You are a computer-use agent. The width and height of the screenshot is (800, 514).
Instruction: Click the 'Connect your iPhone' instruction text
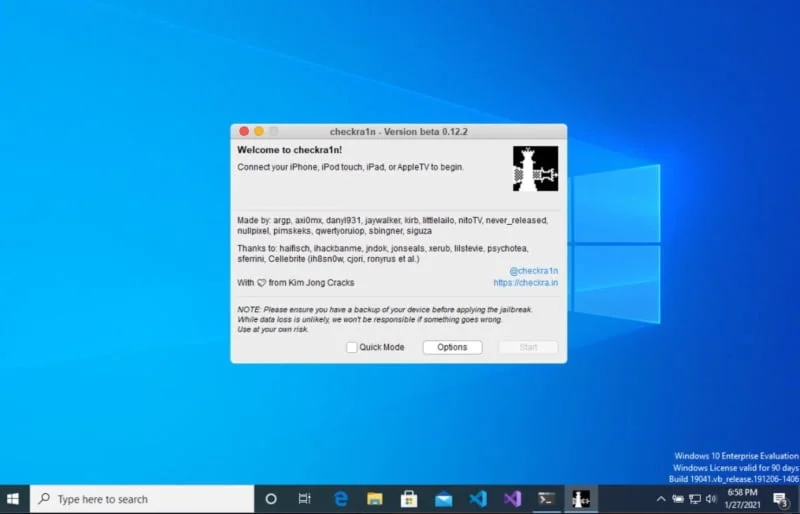tap(351, 167)
